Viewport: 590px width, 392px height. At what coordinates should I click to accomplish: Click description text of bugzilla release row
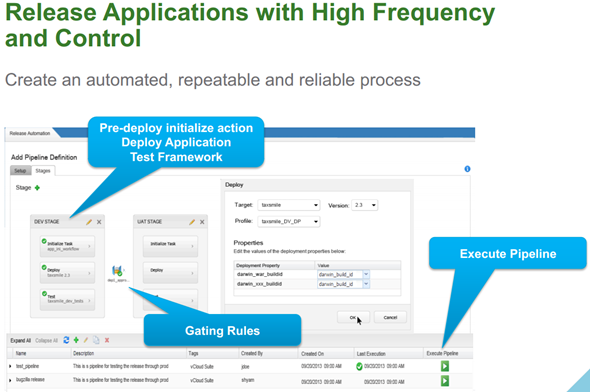[x=120, y=380]
